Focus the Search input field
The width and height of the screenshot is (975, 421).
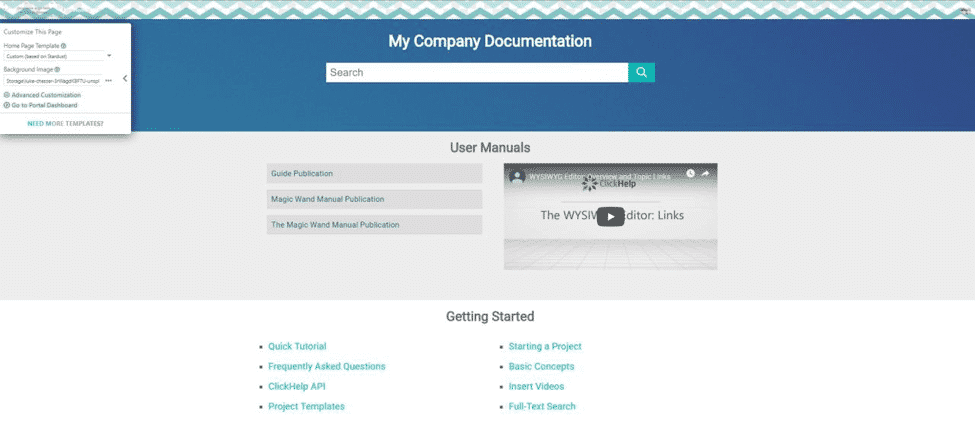point(477,72)
